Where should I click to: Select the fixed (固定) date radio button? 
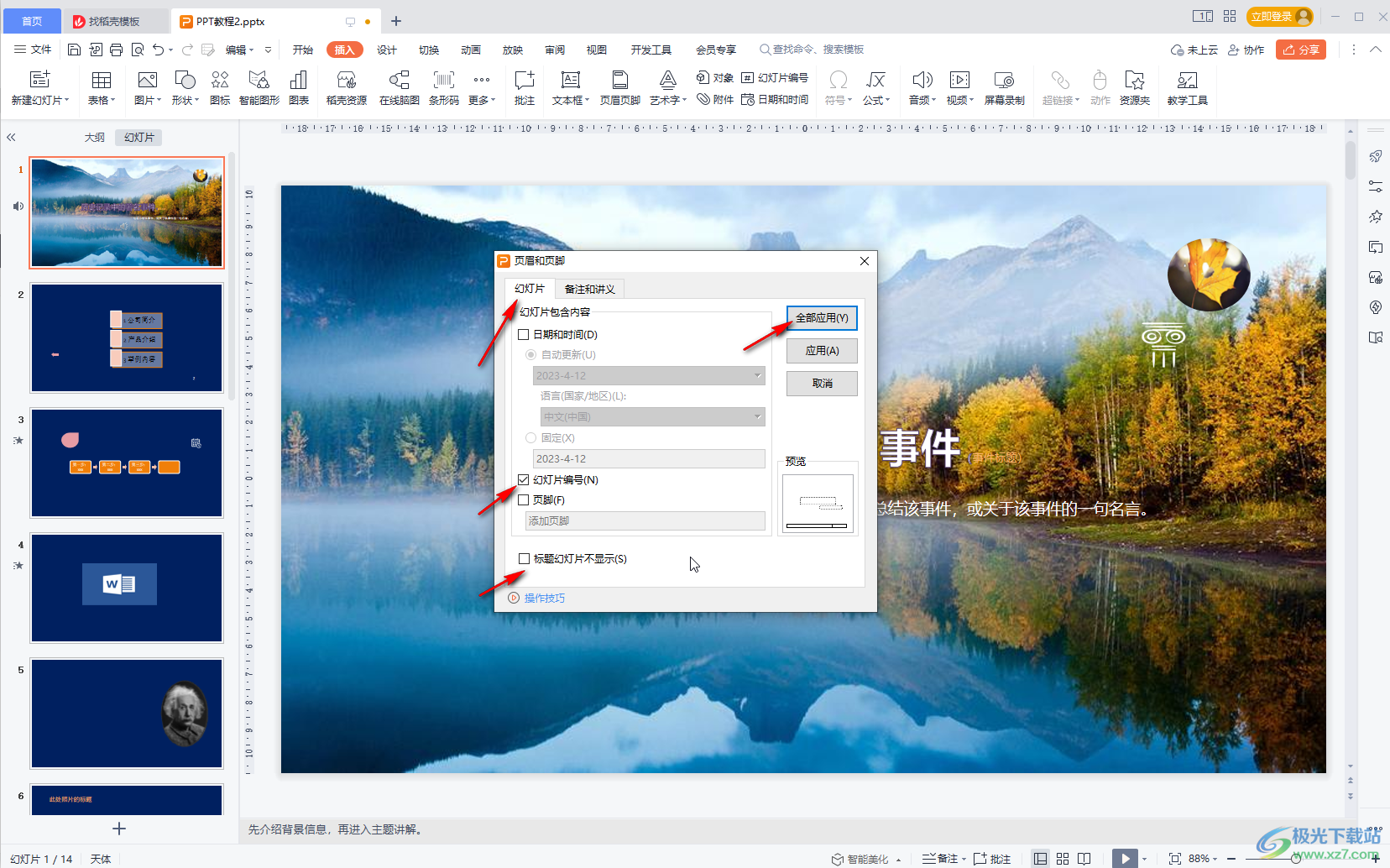(530, 437)
